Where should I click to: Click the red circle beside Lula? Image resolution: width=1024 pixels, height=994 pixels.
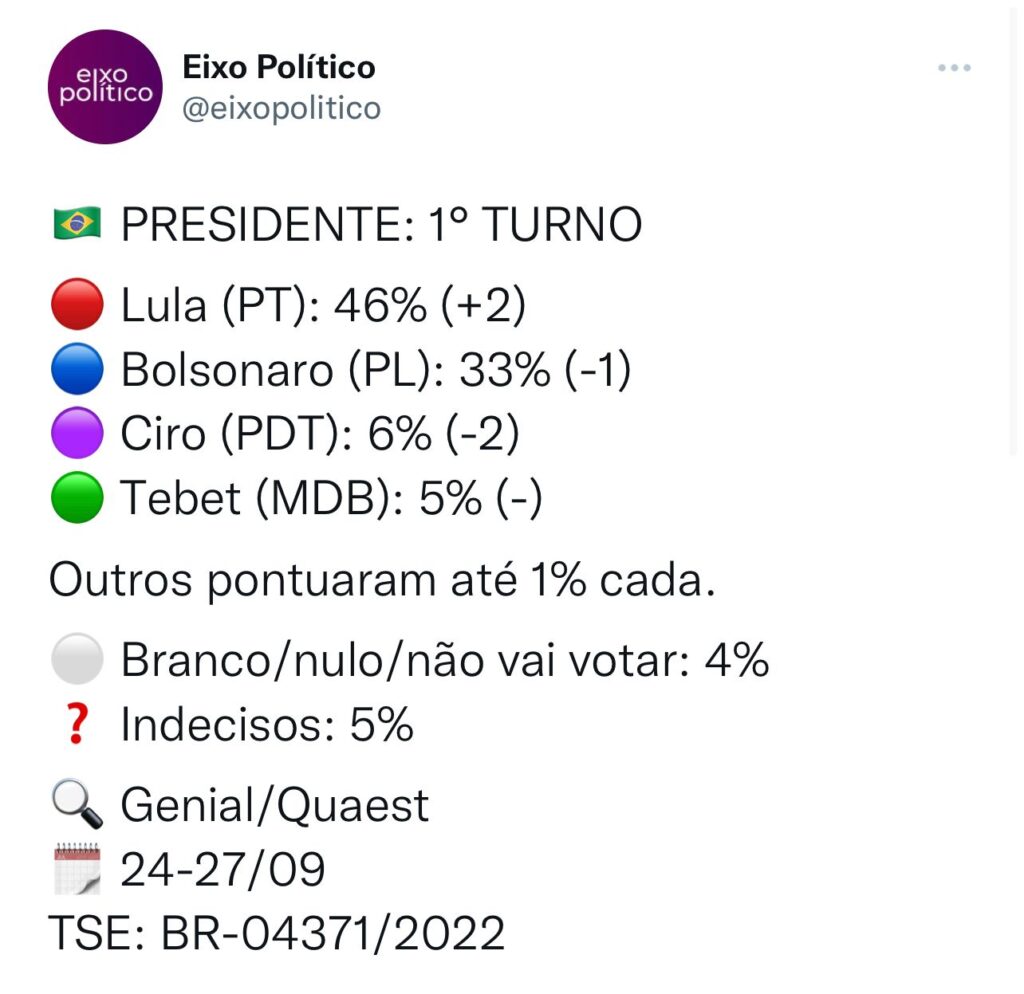pyautogui.click(x=76, y=305)
